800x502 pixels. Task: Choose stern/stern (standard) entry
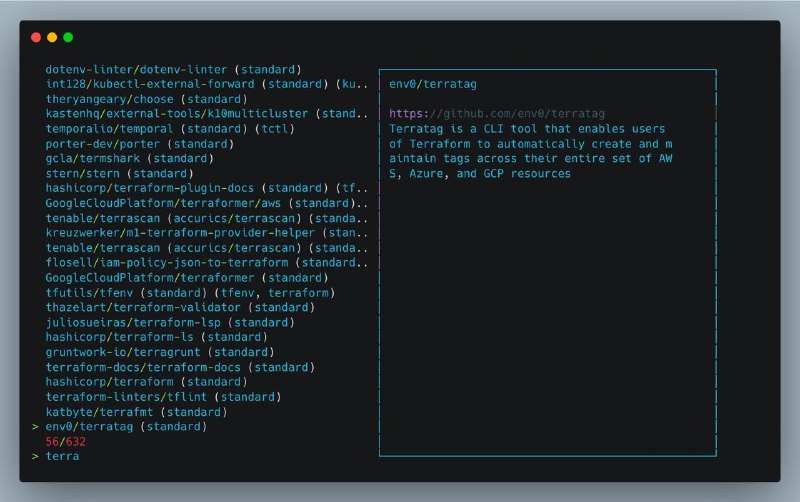click(x=119, y=173)
